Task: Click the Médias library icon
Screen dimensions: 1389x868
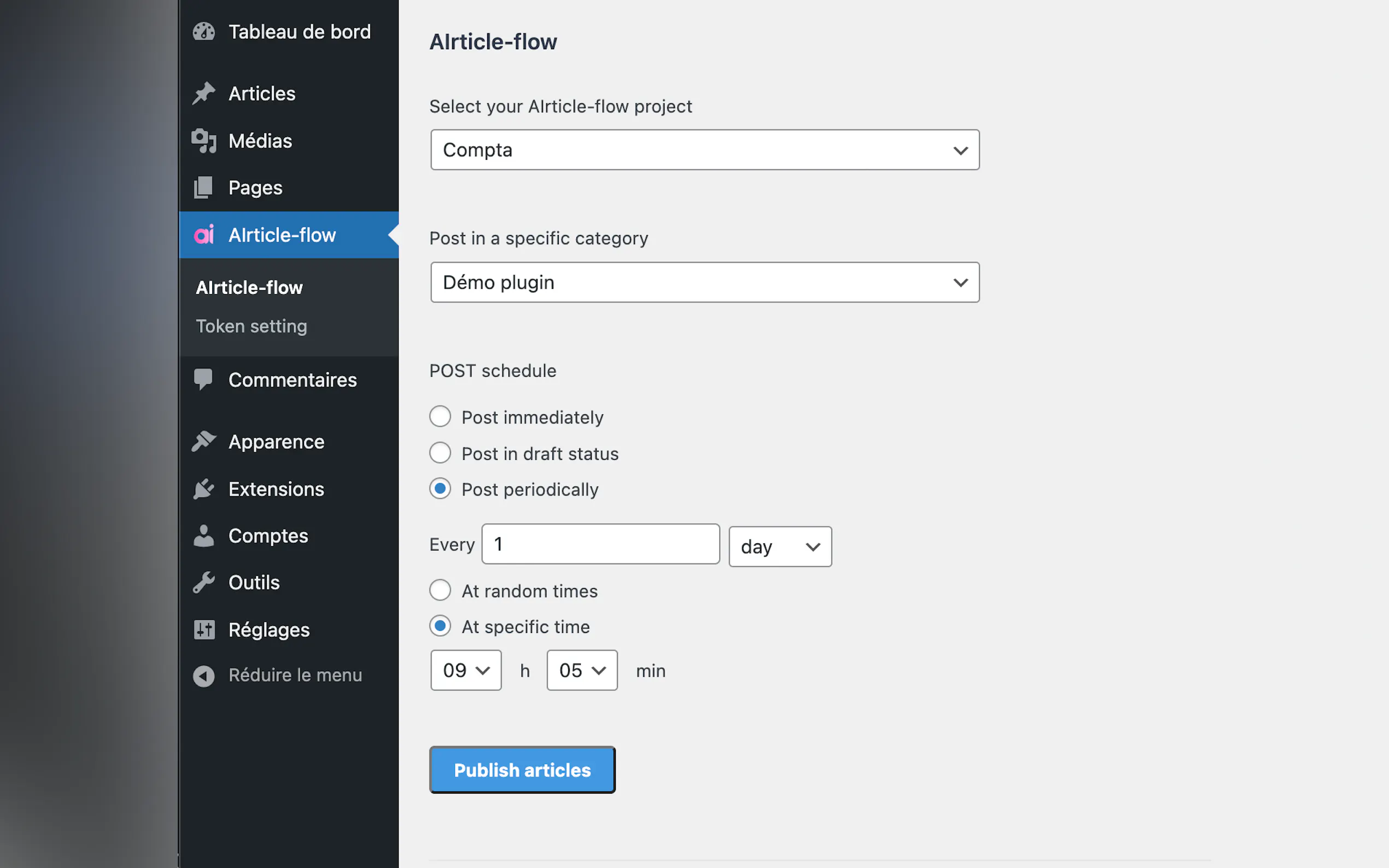Action: (x=205, y=140)
